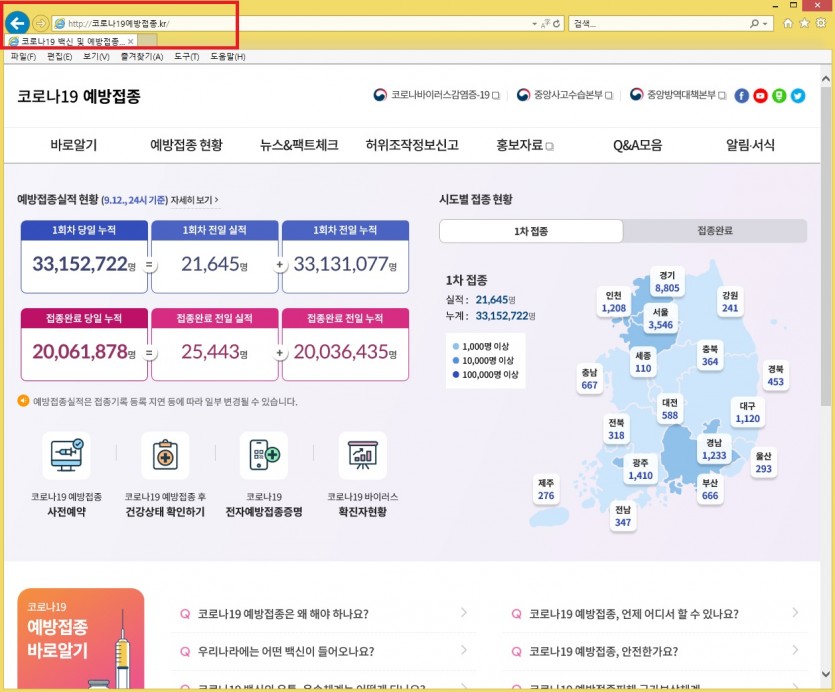This screenshot has width=835, height=692.
Task: Open the 즐겨찾기(A) favorites menu
Action: 143,57
